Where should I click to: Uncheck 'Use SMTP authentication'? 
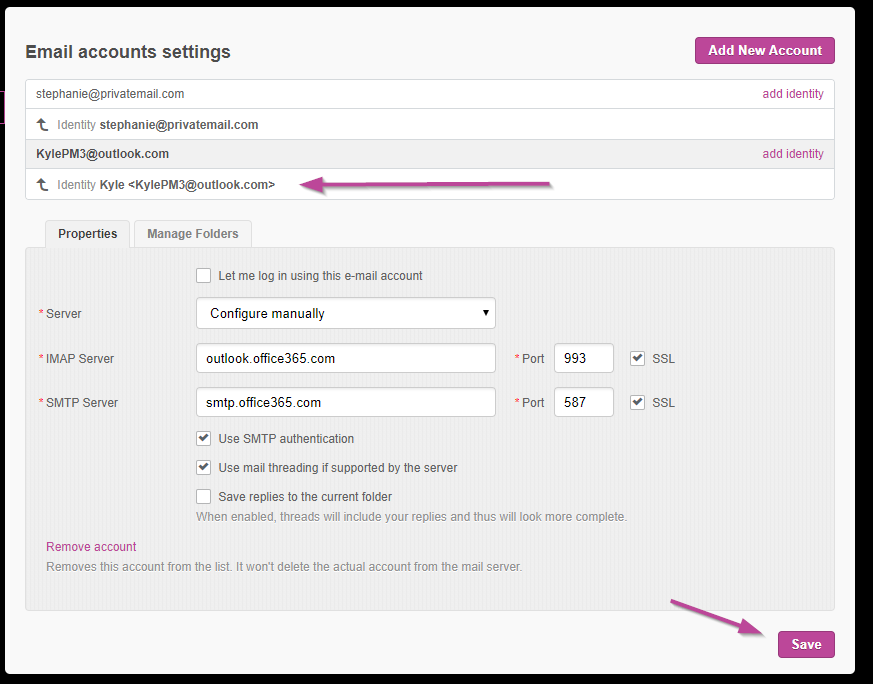coord(204,438)
